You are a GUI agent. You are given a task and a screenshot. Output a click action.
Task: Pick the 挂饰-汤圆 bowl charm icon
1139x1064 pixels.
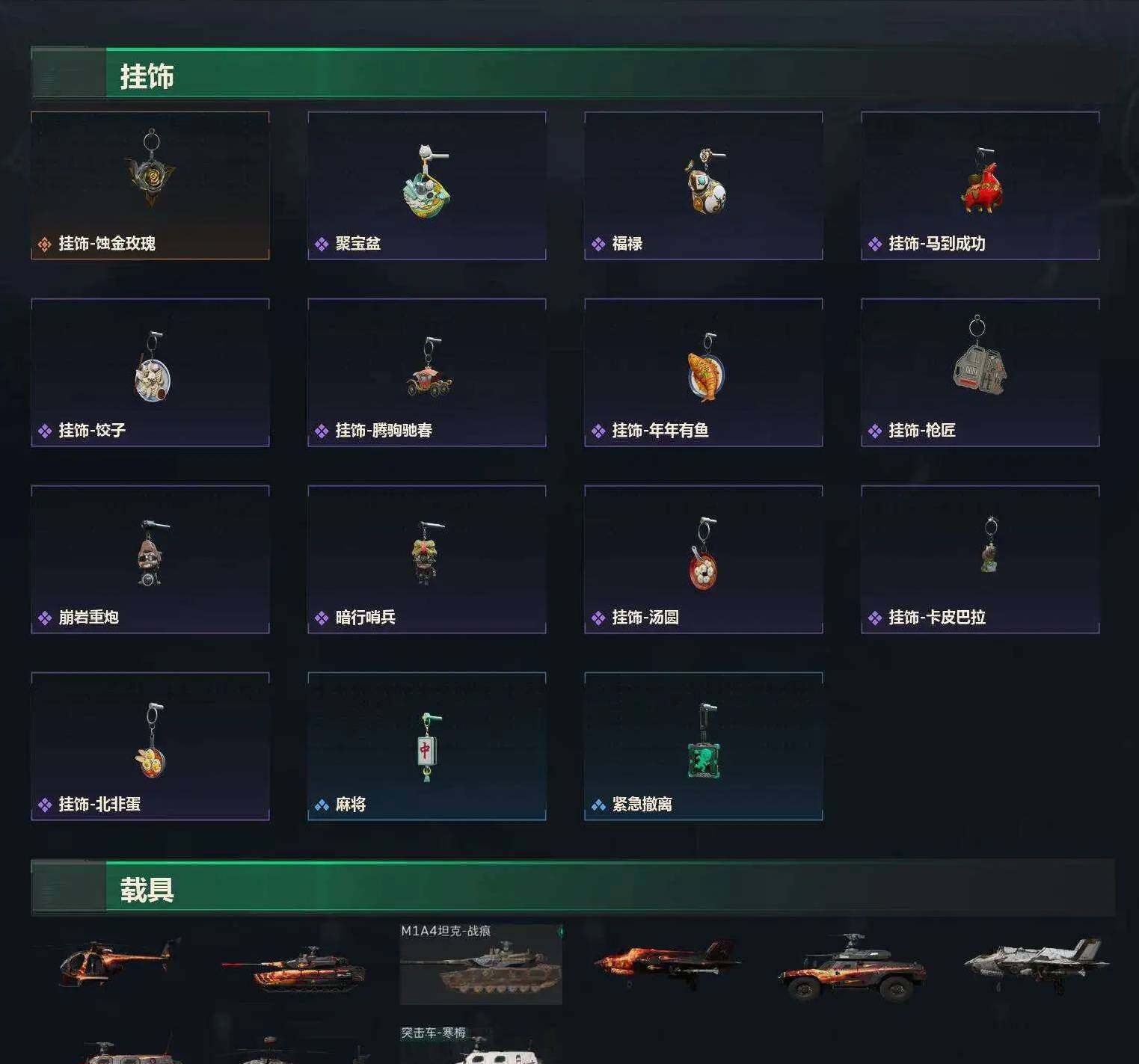703,553
